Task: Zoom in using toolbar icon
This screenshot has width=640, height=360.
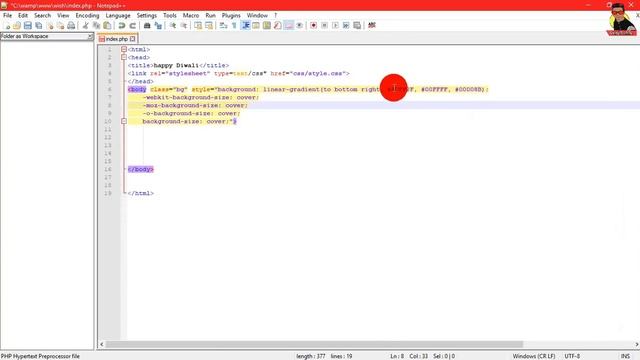Action: point(173,26)
